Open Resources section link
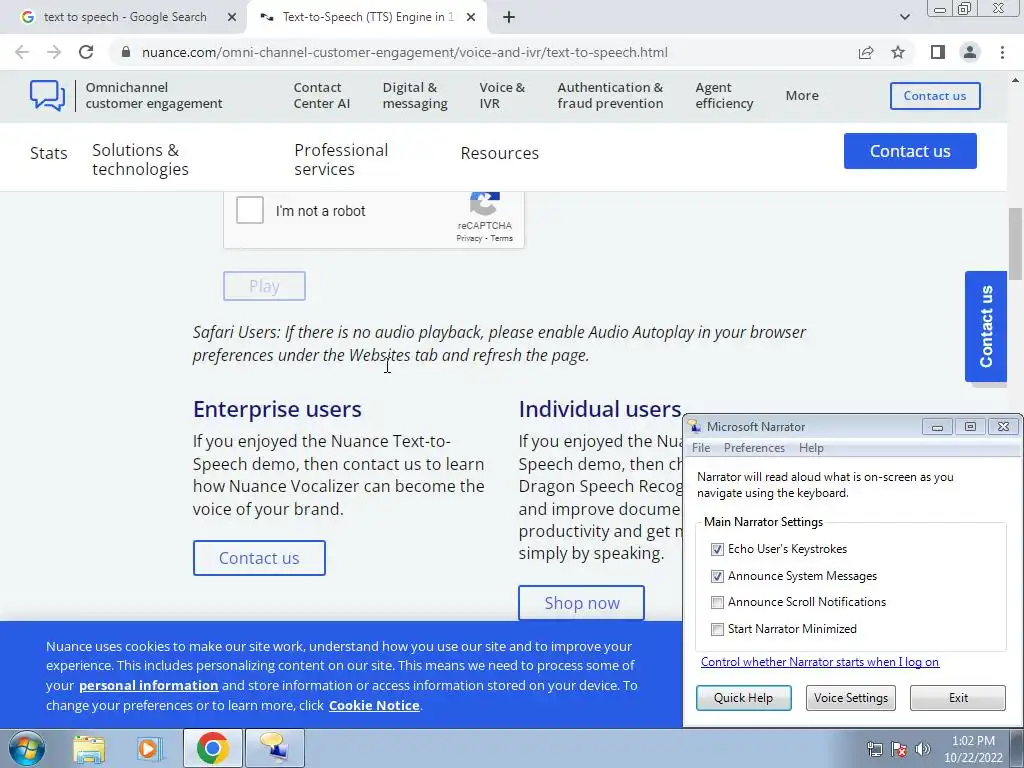The width and height of the screenshot is (1024, 768). click(x=500, y=153)
